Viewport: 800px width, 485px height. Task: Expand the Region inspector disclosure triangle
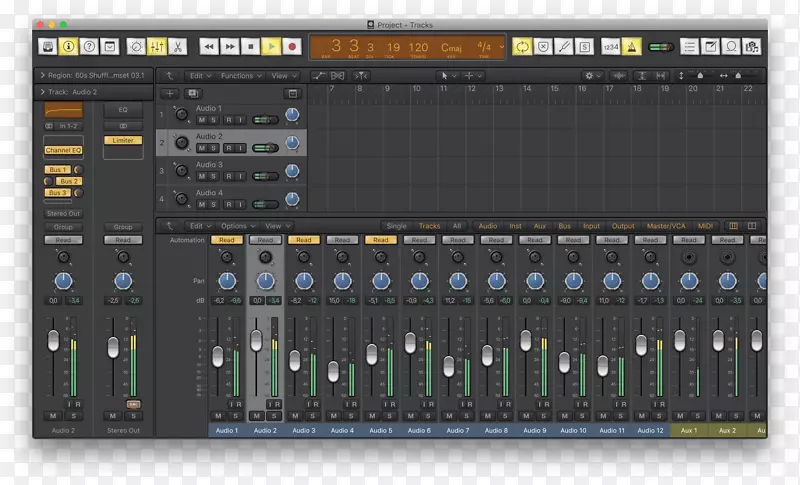[x=42, y=75]
